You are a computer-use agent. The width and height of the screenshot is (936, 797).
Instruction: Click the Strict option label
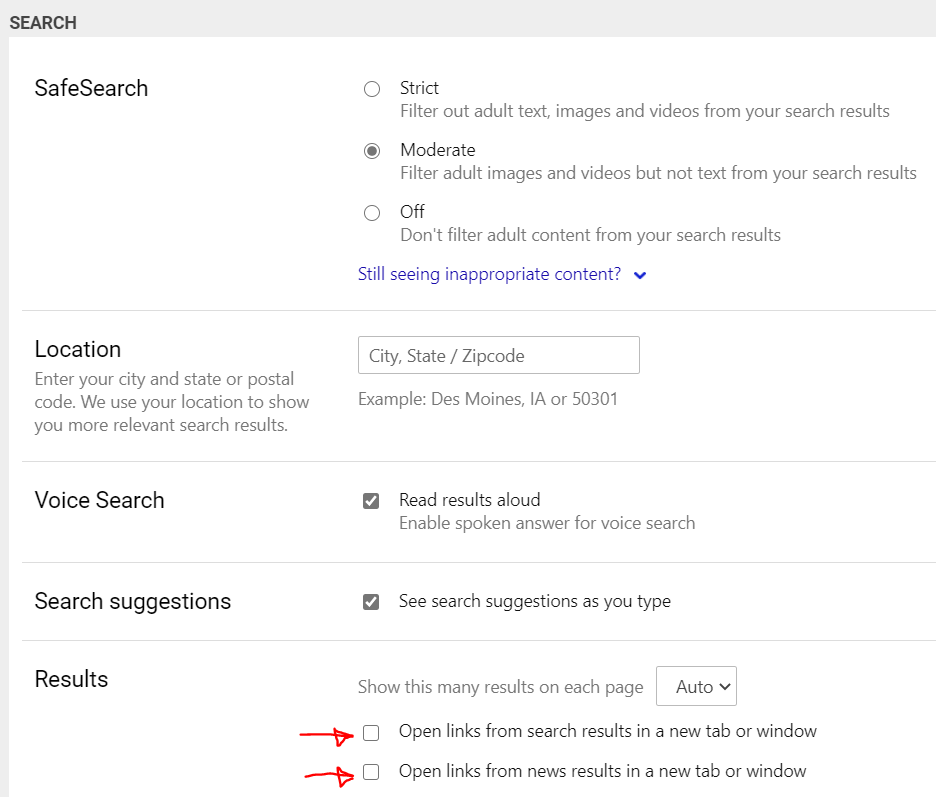[x=419, y=88]
